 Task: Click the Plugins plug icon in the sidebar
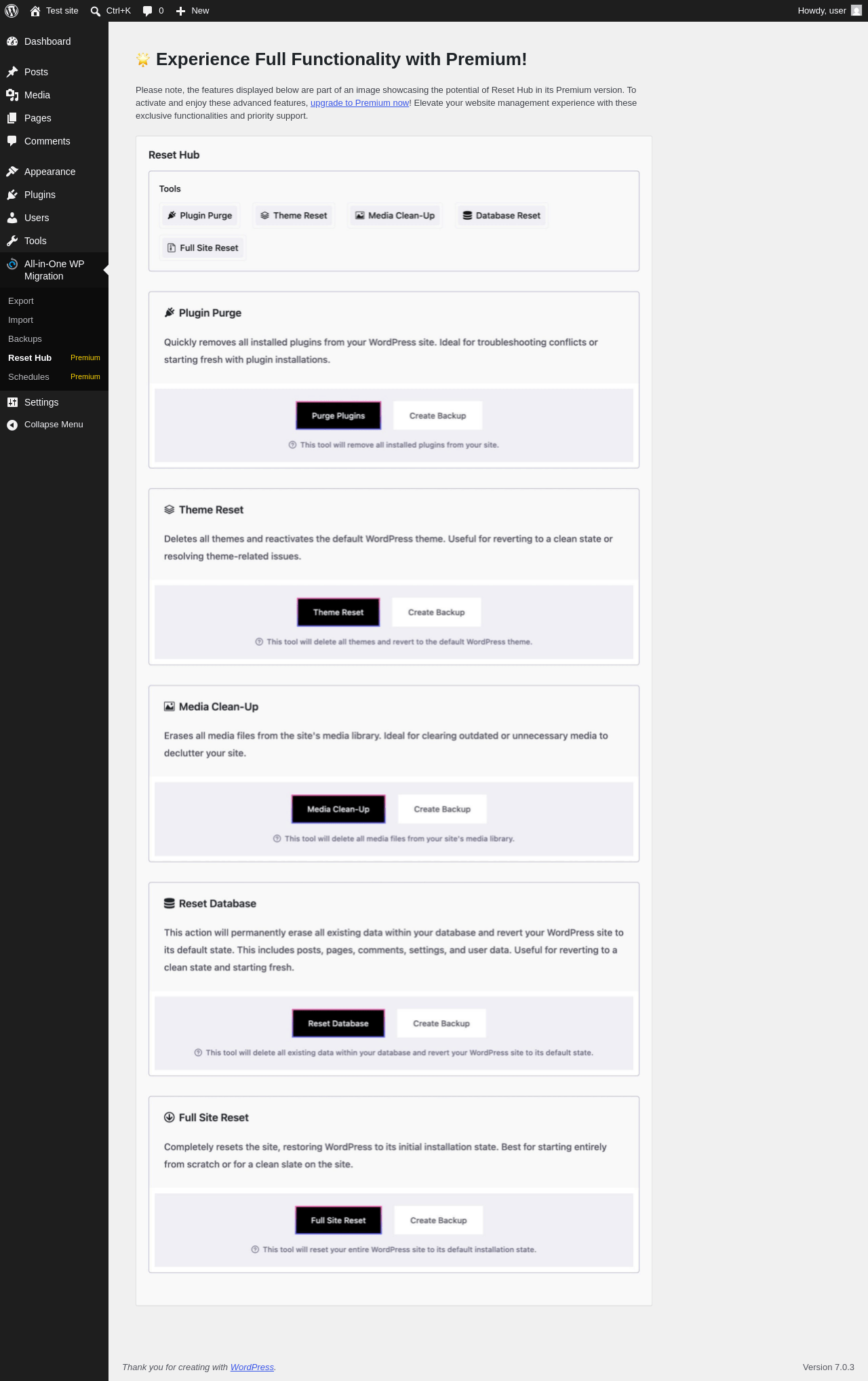click(x=12, y=195)
